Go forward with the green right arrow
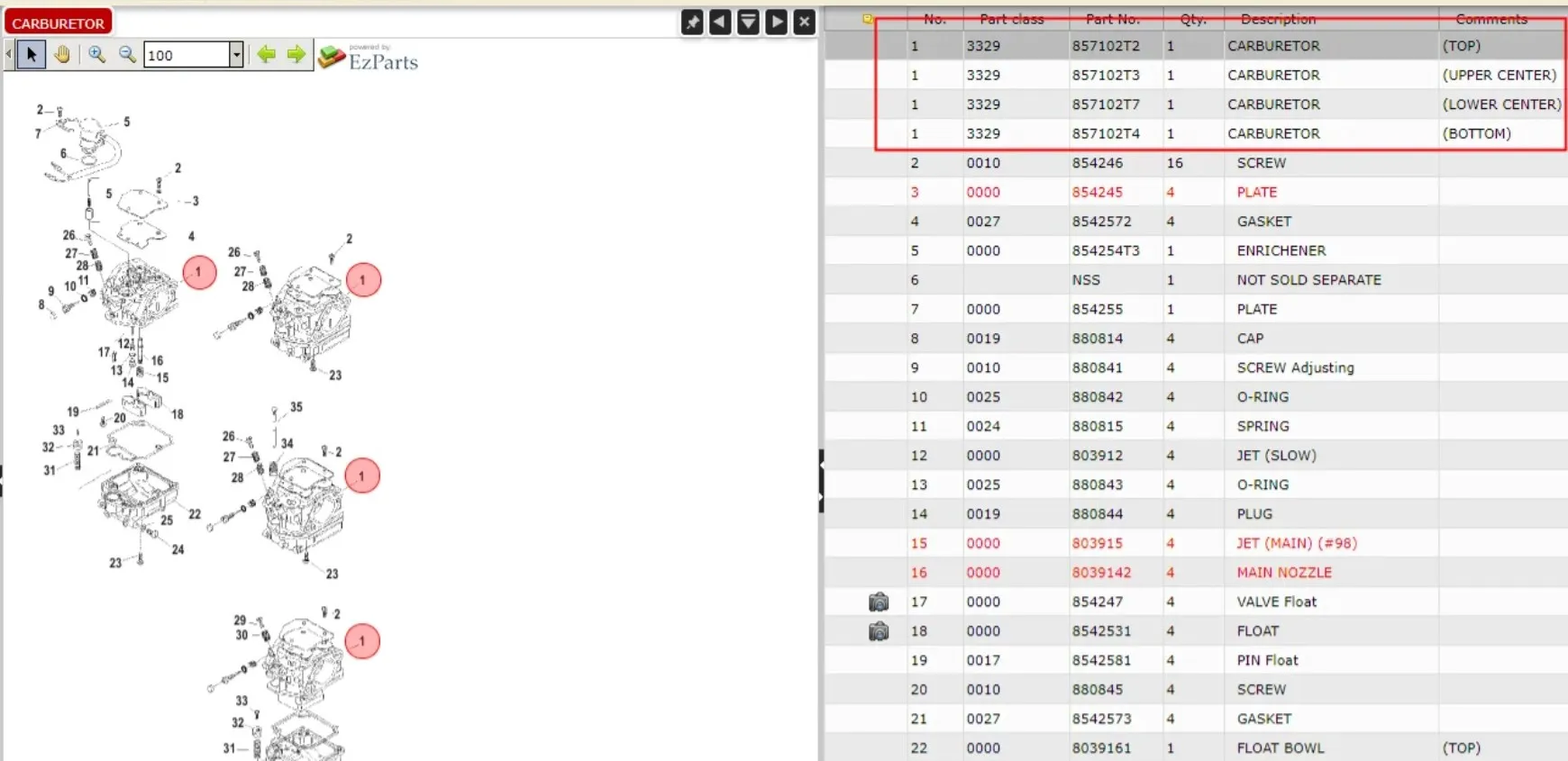 click(x=296, y=55)
